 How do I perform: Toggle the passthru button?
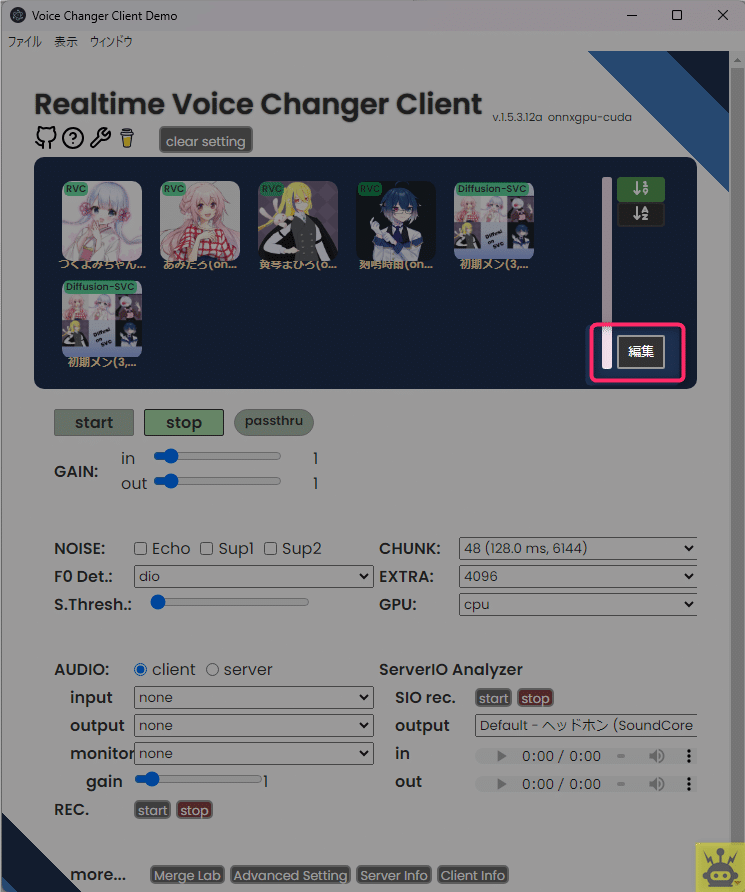click(x=274, y=422)
